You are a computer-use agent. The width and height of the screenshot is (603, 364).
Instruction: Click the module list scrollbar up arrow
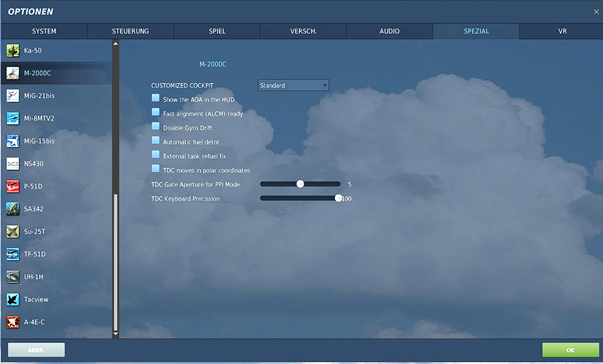pos(115,43)
